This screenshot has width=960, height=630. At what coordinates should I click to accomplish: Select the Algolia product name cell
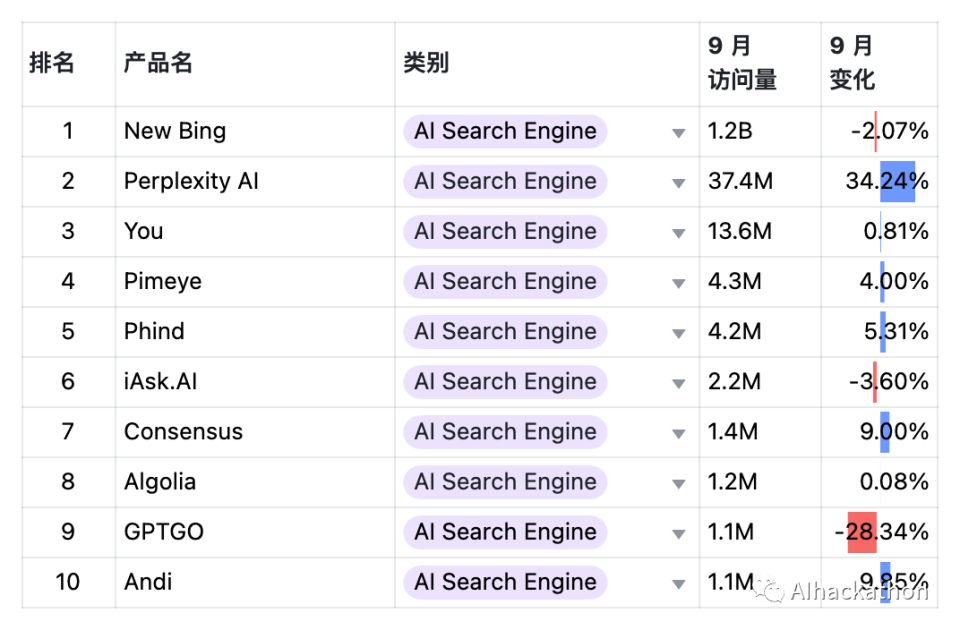160,482
